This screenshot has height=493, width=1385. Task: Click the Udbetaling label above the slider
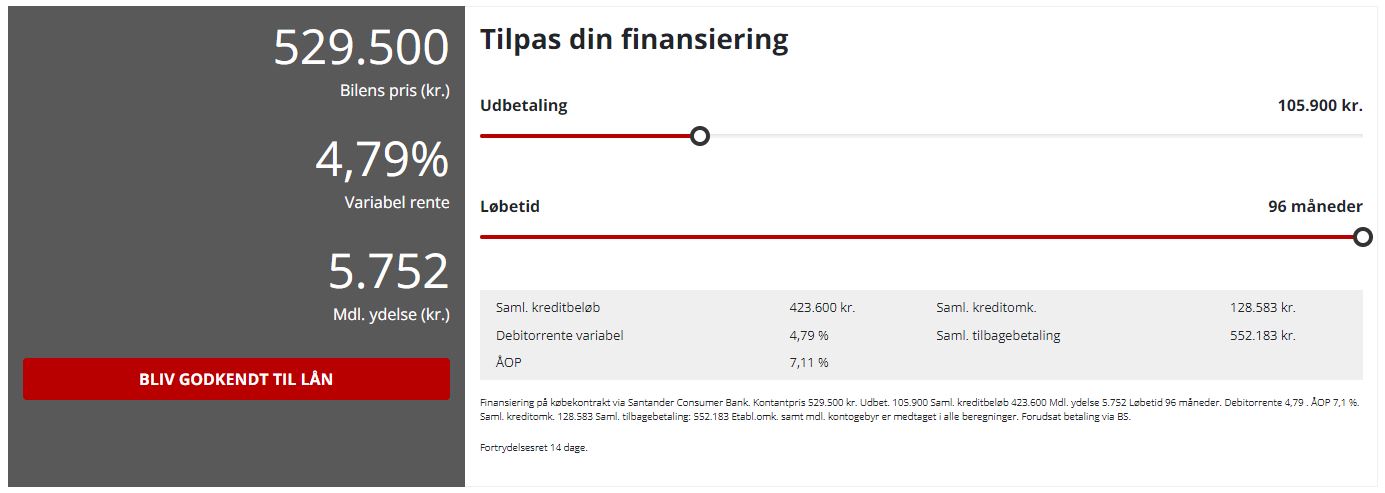tap(523, 105)
